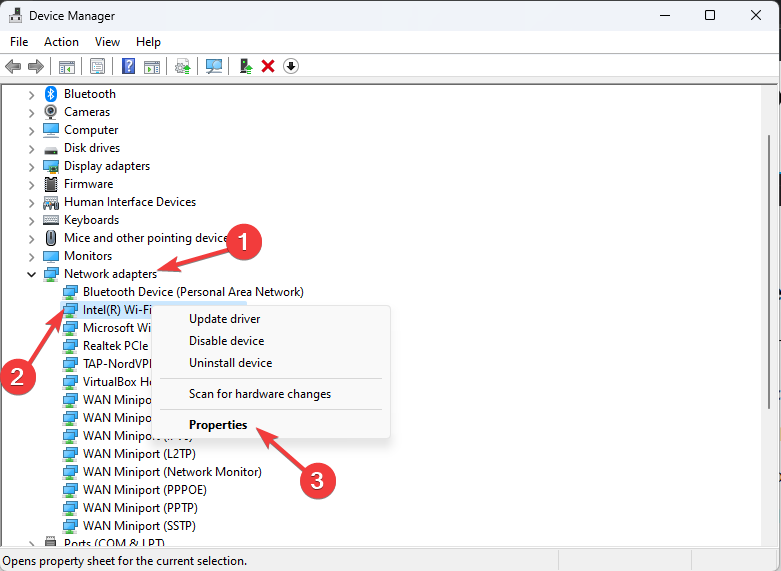This screenshot has height=571, width=781.
Task: Select Bluetooth Device (Personal Area Network)
Action: pyautogui.click(x=193, y=292)
